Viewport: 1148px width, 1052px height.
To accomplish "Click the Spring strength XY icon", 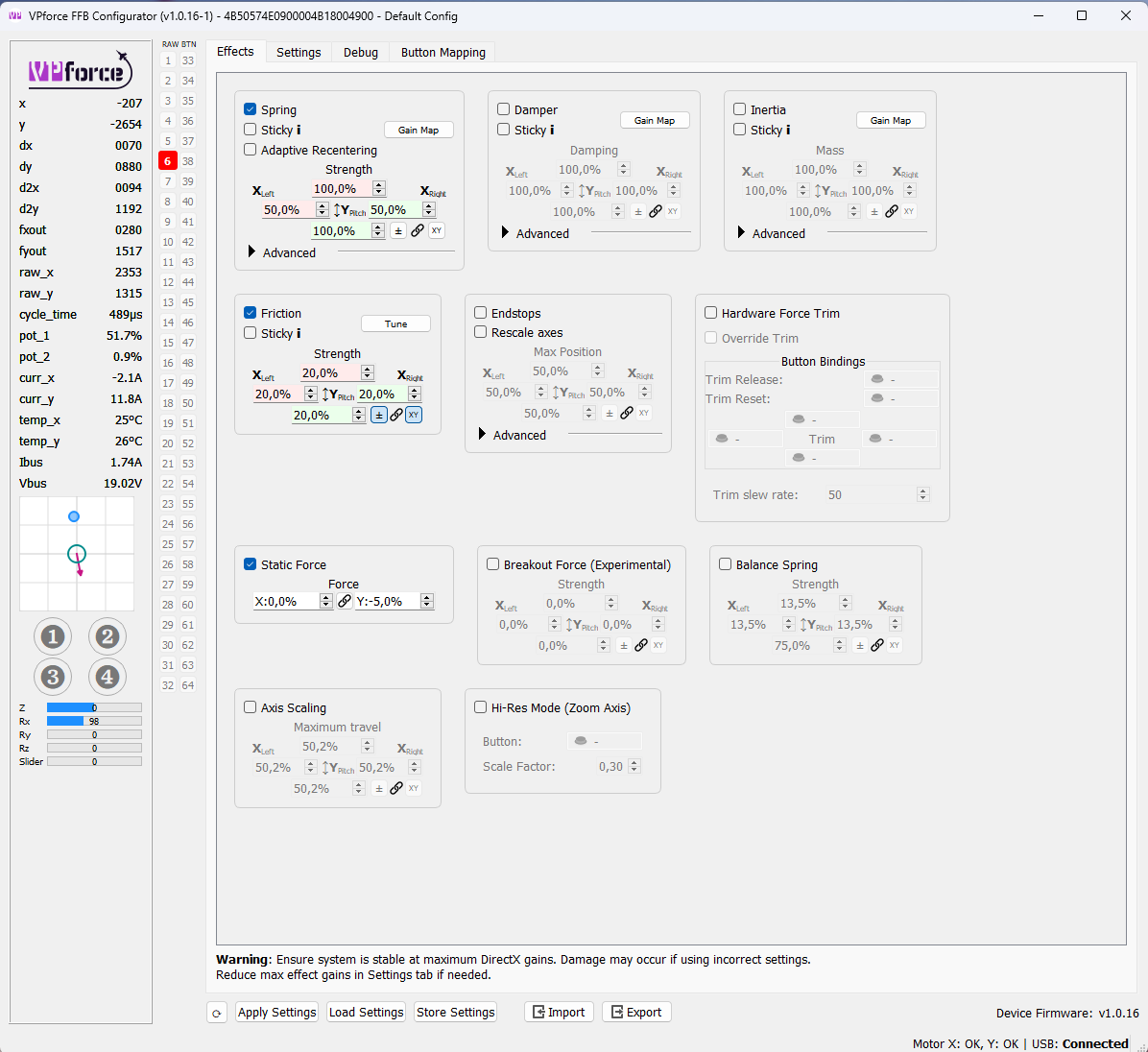I will (437, 230).
